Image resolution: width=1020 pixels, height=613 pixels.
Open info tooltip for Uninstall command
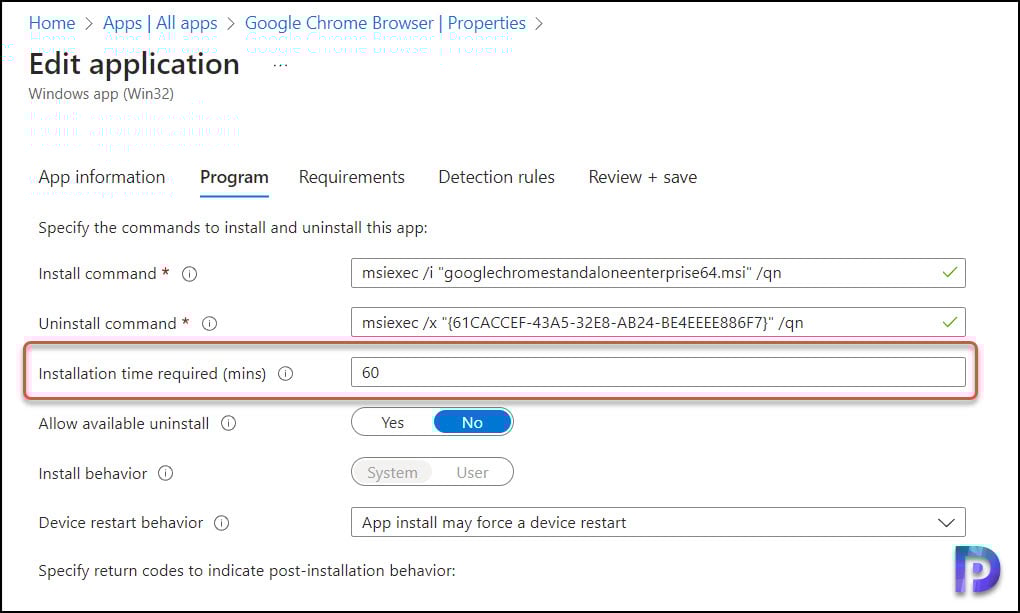(x=209, y=323)
